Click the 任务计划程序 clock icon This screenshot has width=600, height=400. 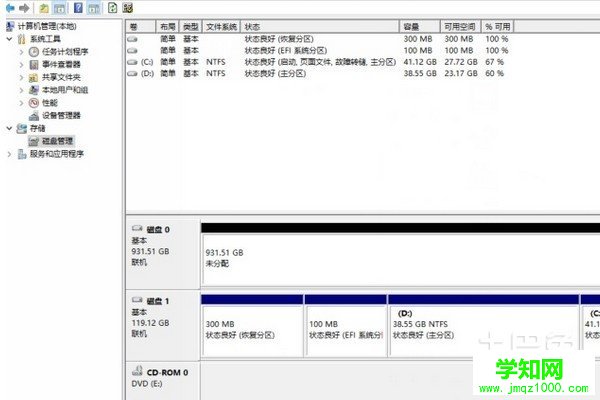34,52
